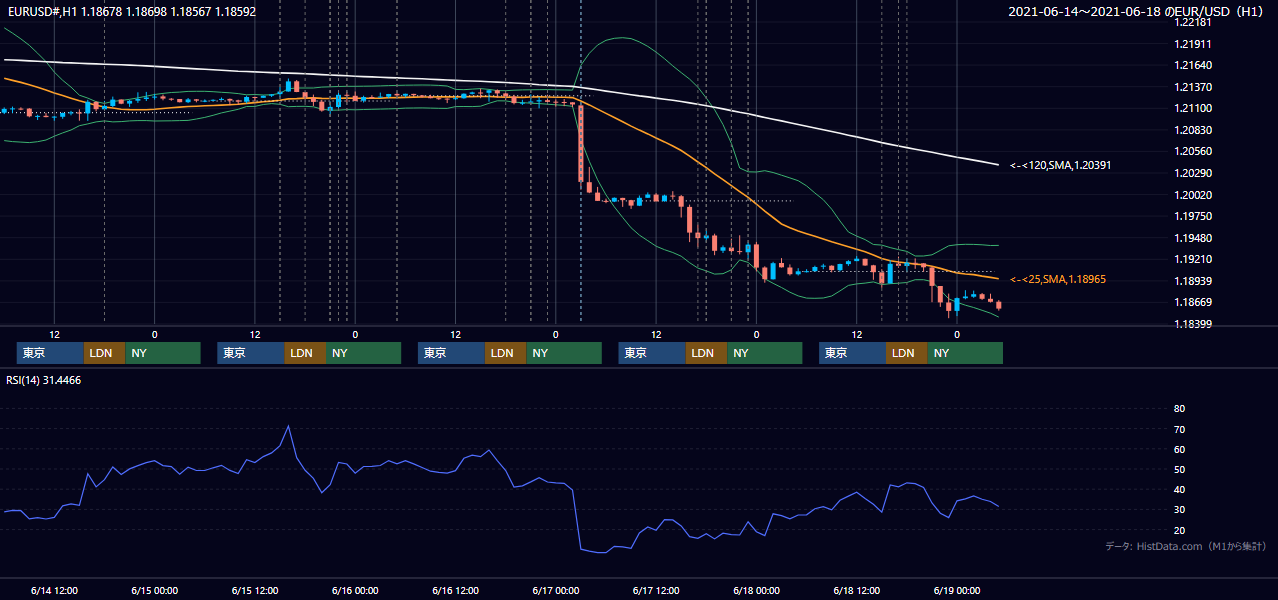Click the 2021-06-14～2021-06-18 のEUR/USD（H1） heading
Viewport: 1278px width, 600px height.
click(x=1138, y=11)
